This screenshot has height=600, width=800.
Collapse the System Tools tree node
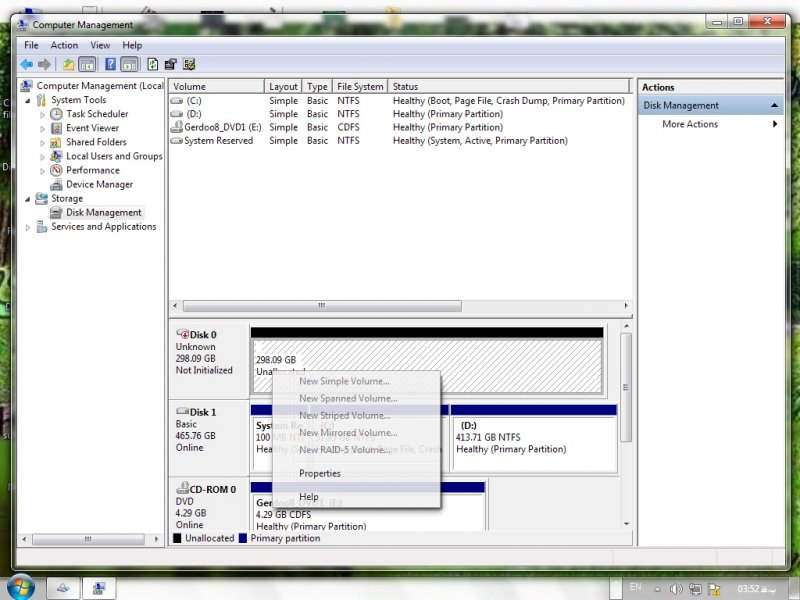tap(28, 101)
